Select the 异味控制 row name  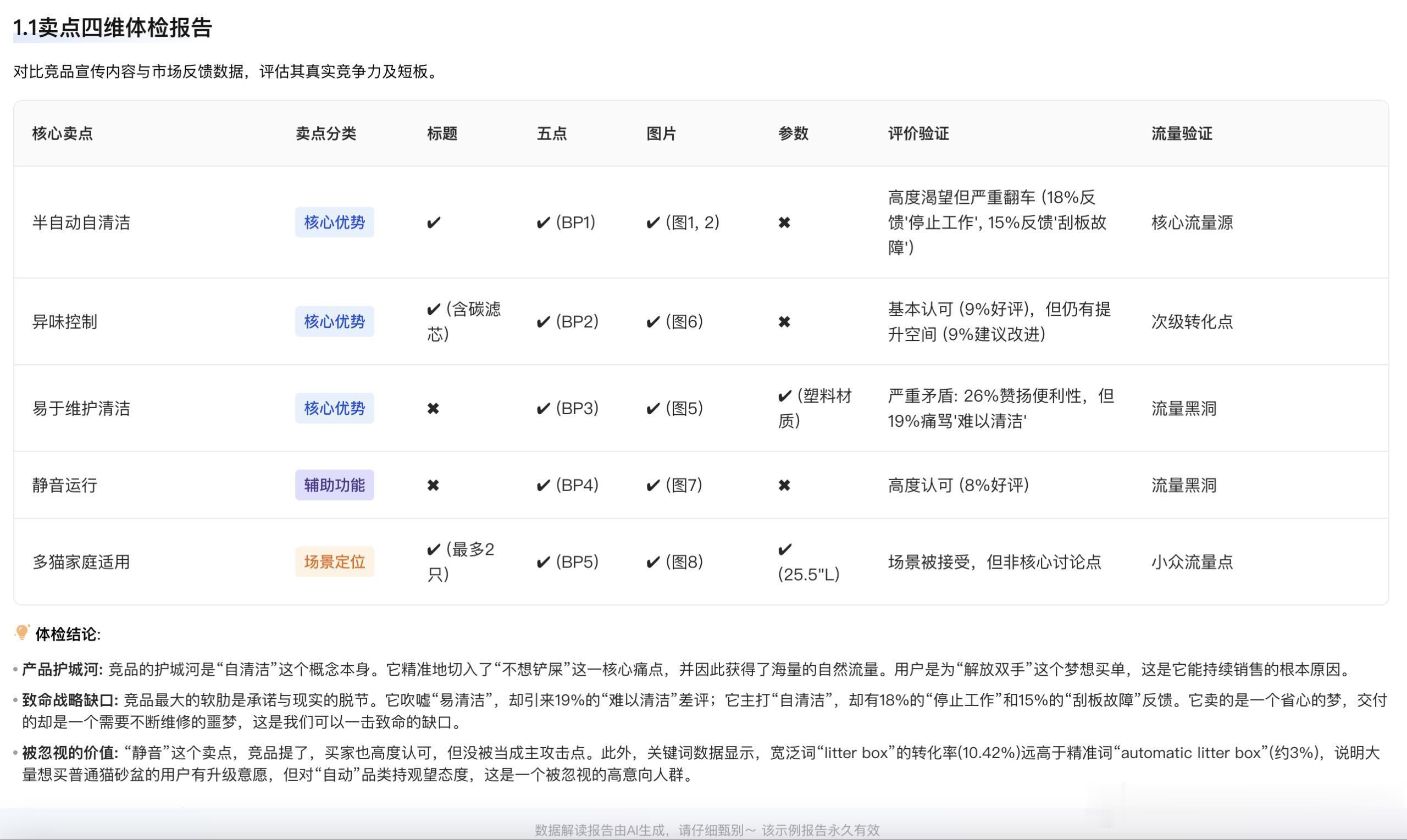[x=64, y=321]
